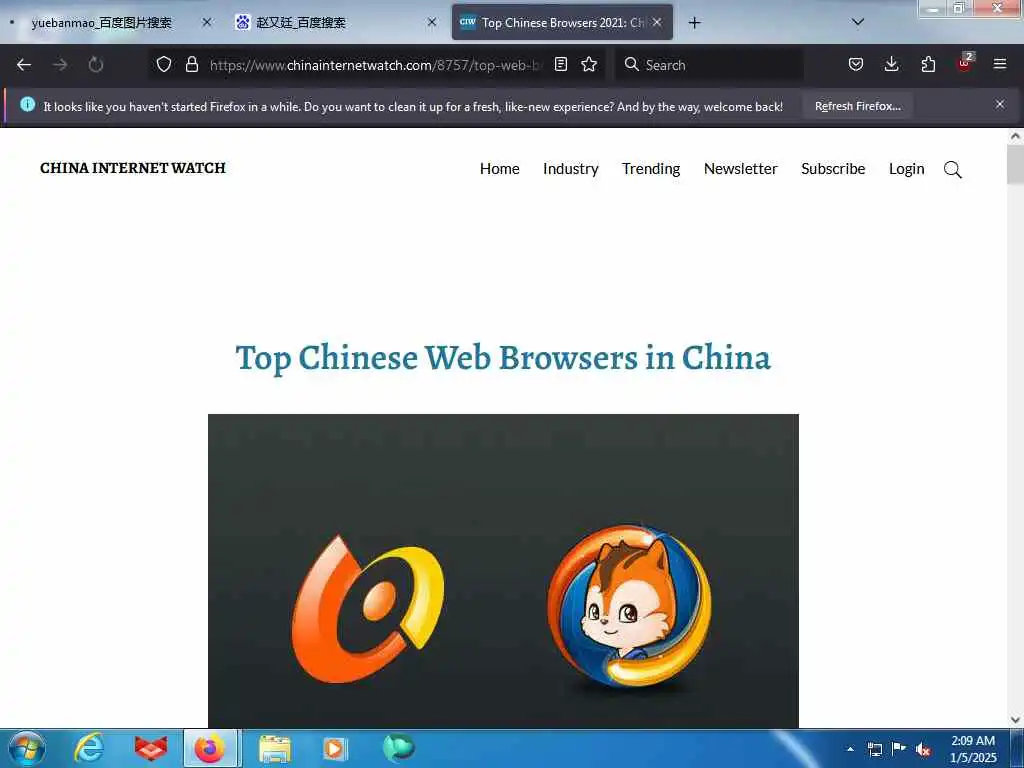Expand the list all tabs chevron
1024x768 pixels.
click(858, 22)
